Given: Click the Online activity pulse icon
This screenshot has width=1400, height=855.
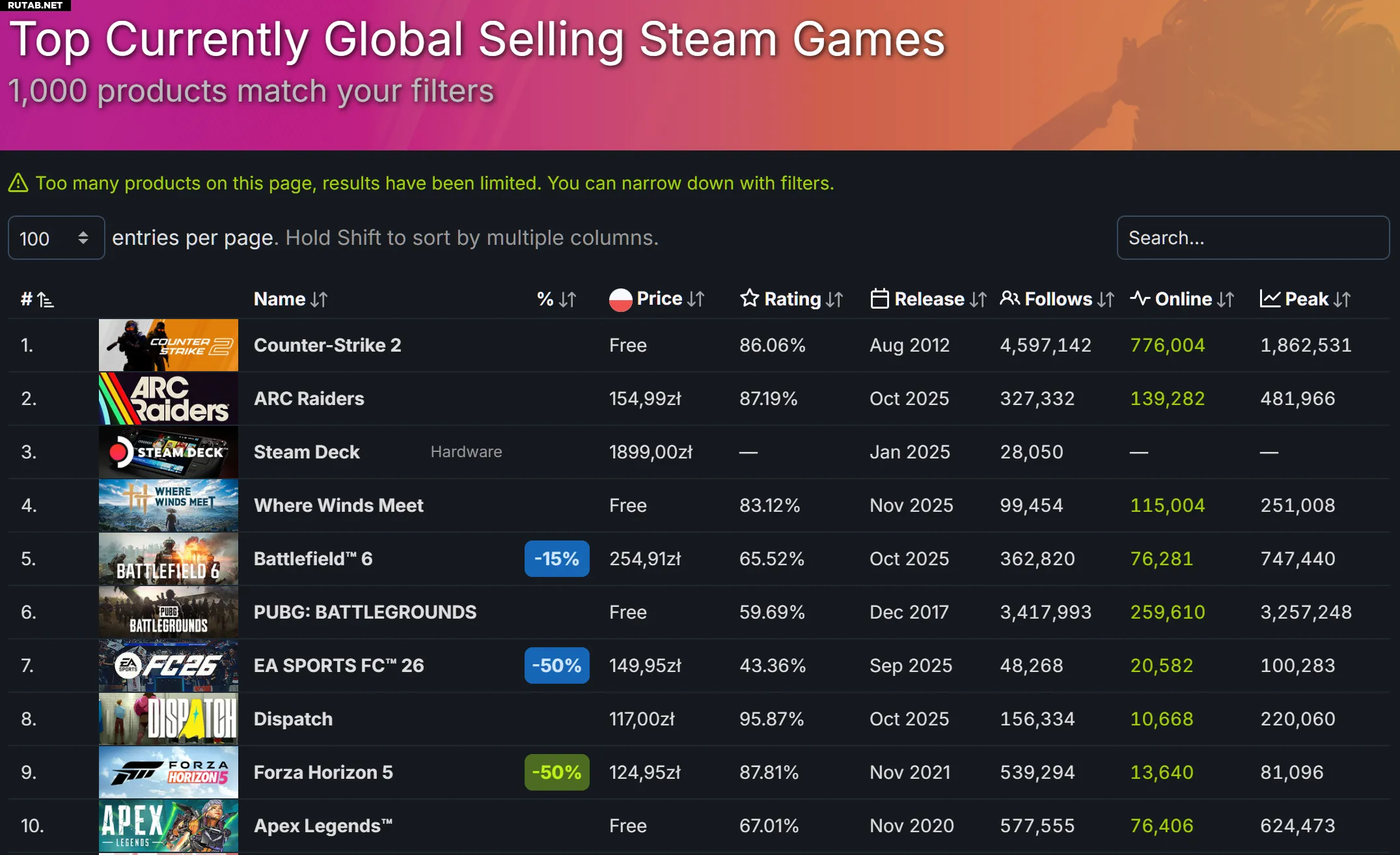Looking at the screenshot, I should (1140, 298).
